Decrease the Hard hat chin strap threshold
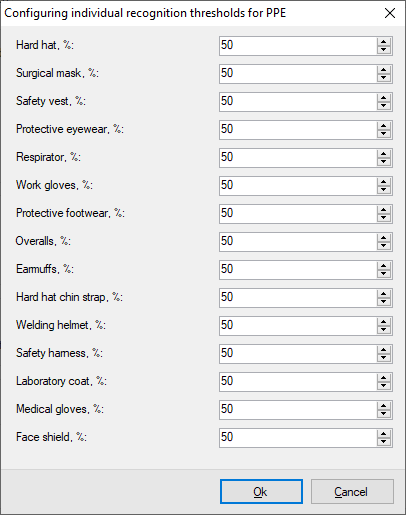Screen dimensions: 406x515 pyautogui.click(x=384, y=302)
